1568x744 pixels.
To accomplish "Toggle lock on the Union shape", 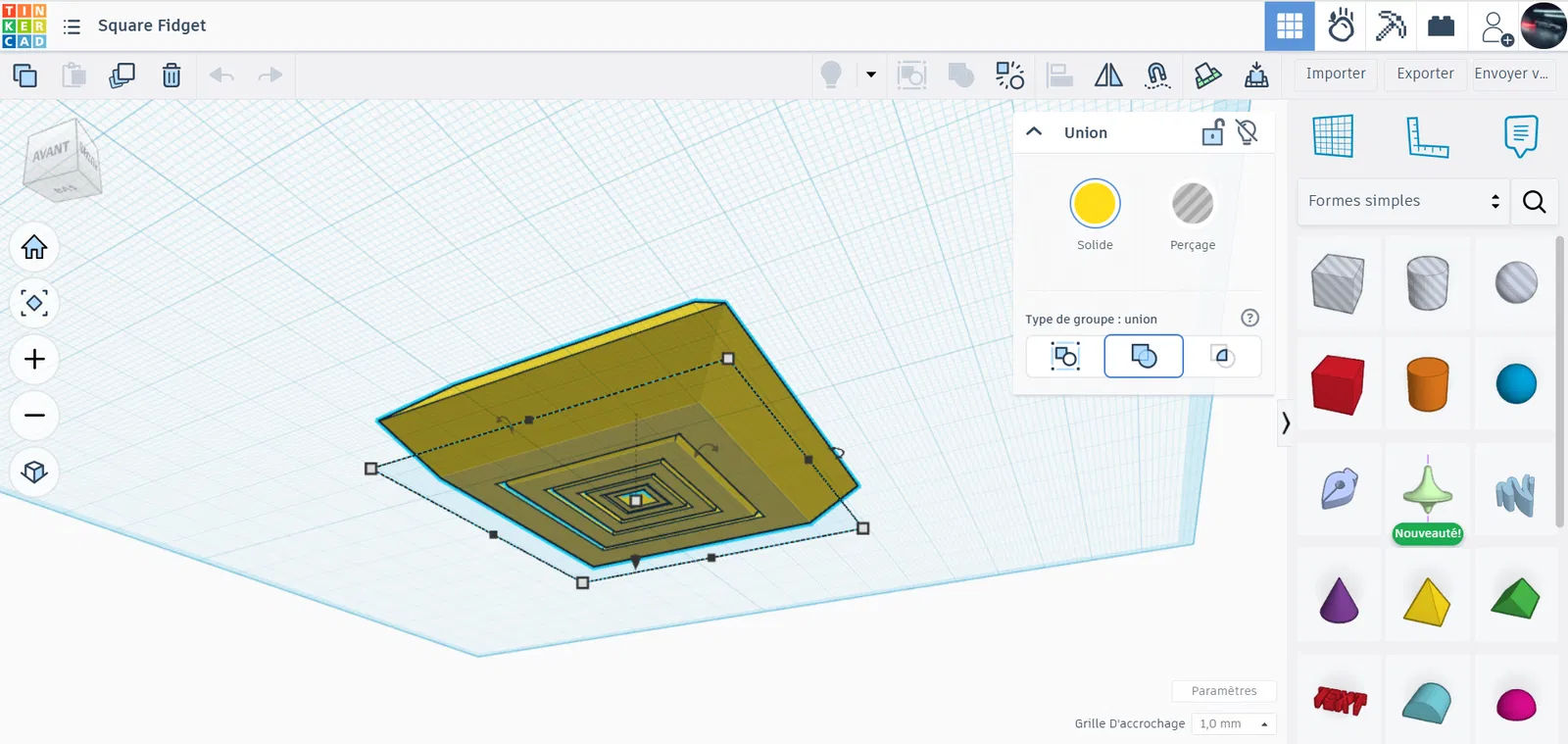I will point(1212,132).
